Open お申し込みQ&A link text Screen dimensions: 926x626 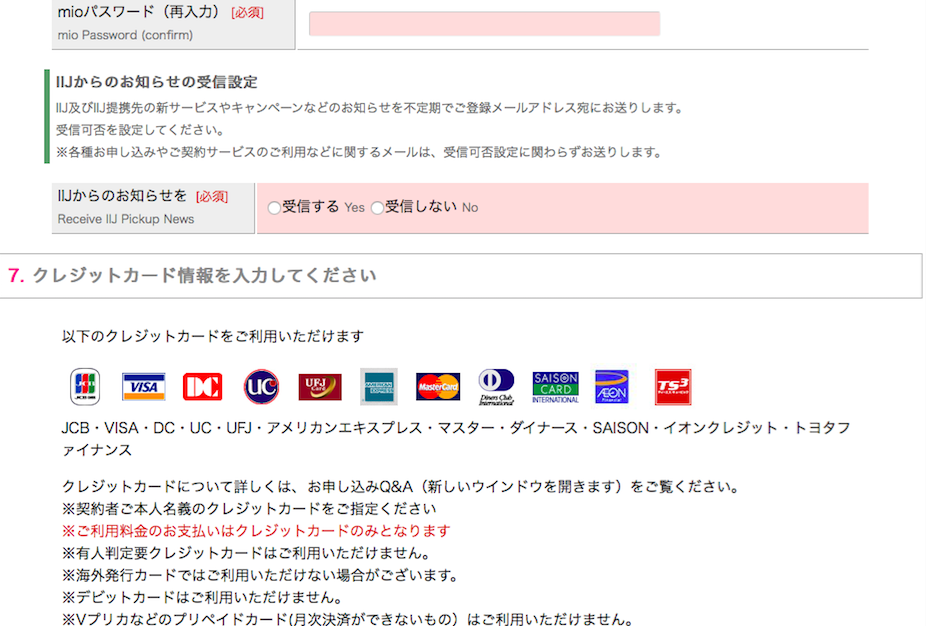tap(360, 487)
